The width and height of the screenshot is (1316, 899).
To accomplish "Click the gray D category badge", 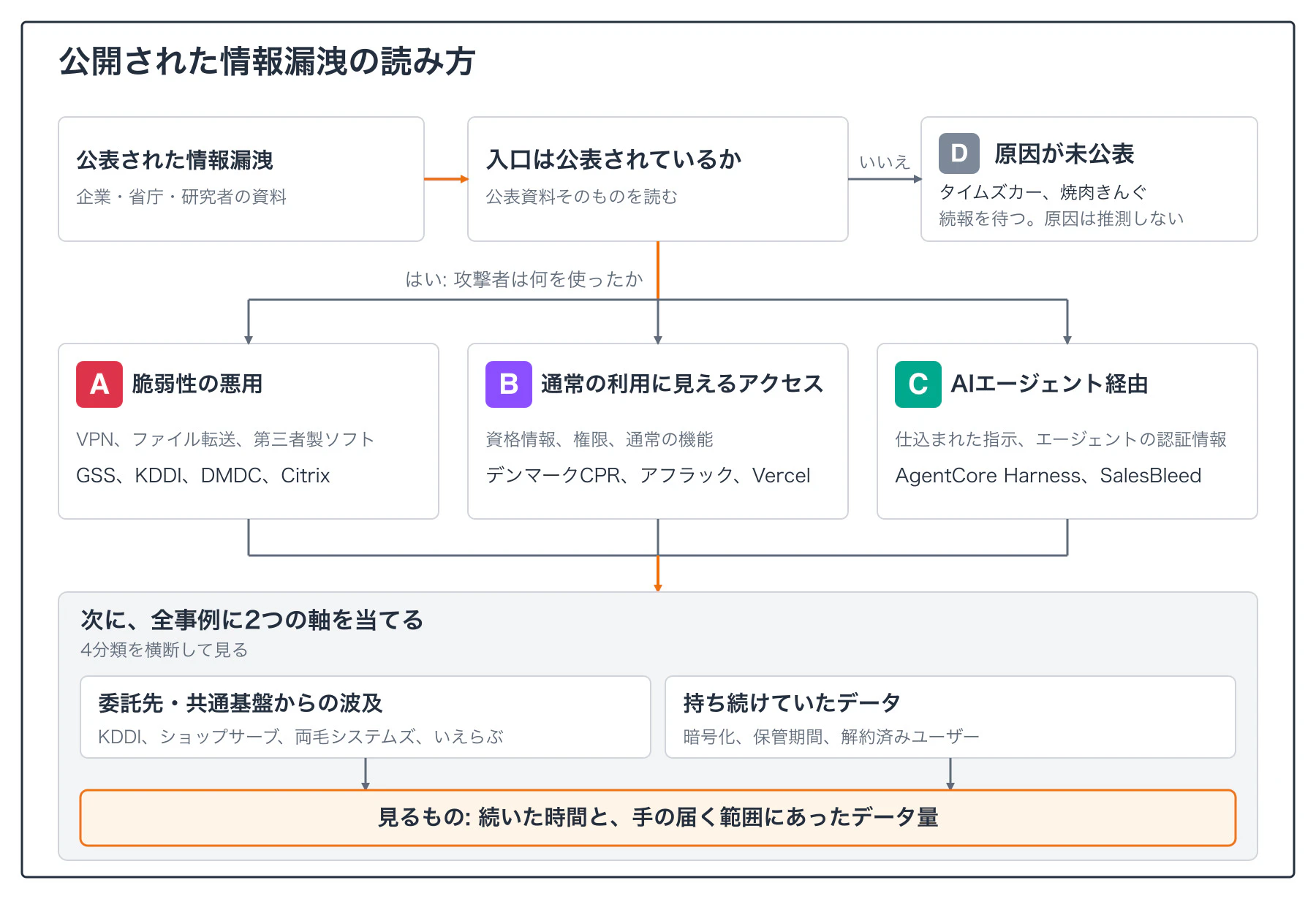I will 959,153.
